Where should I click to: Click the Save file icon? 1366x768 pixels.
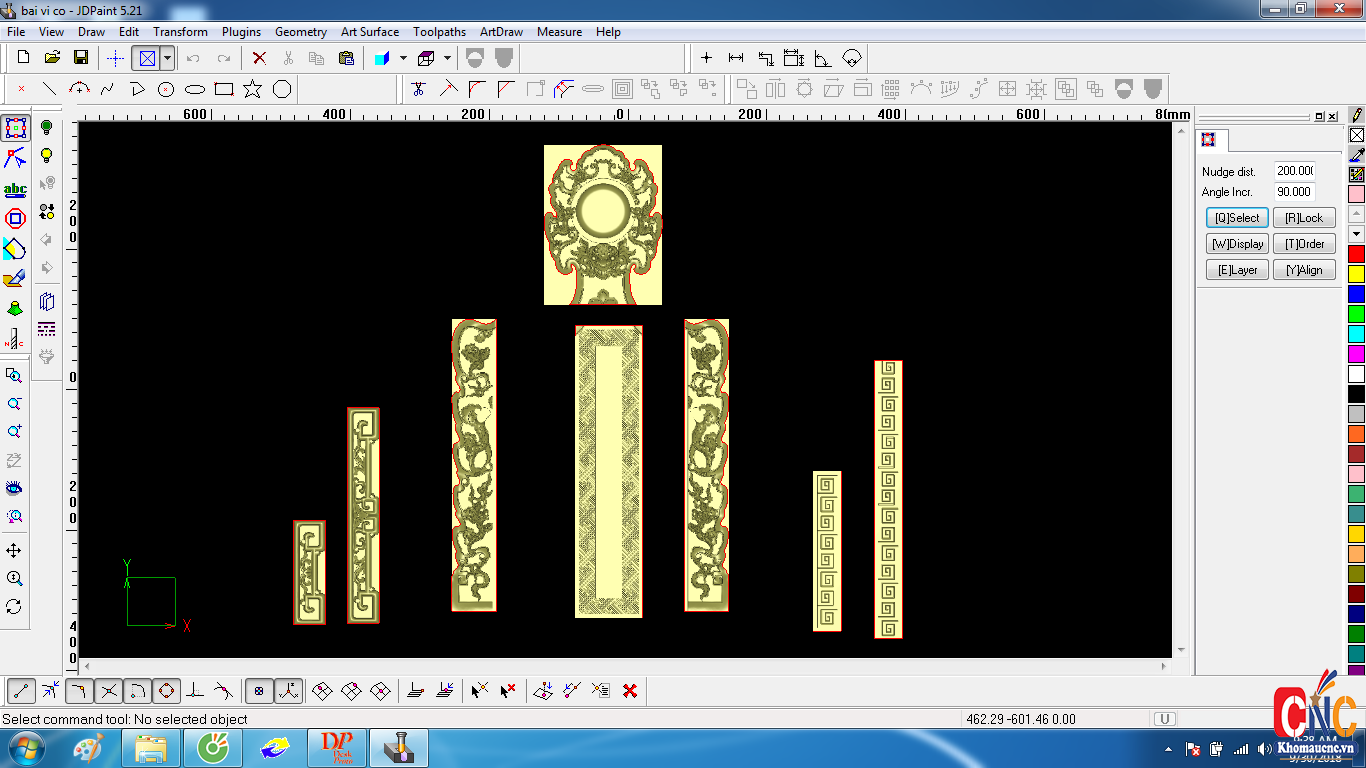pyautogui.click(x=81, y=58)
